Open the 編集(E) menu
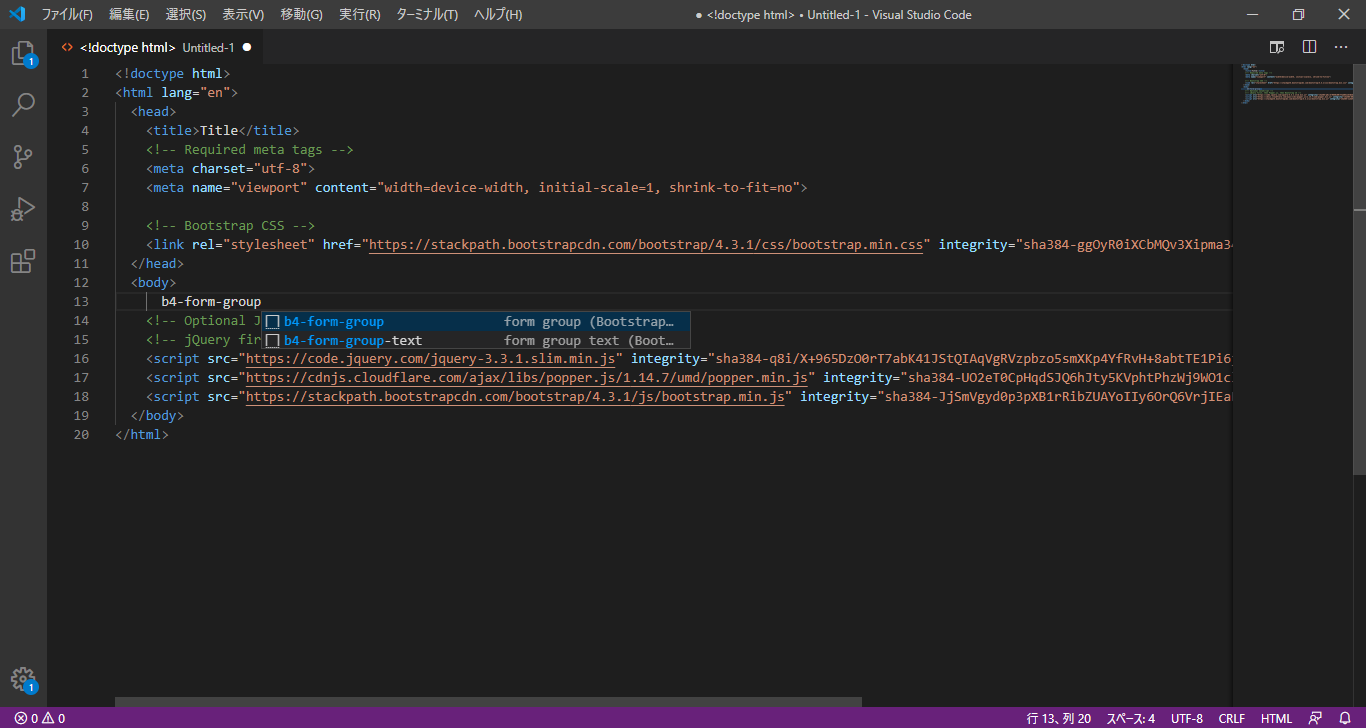The image size is (1366, 728). click(129, 14)
